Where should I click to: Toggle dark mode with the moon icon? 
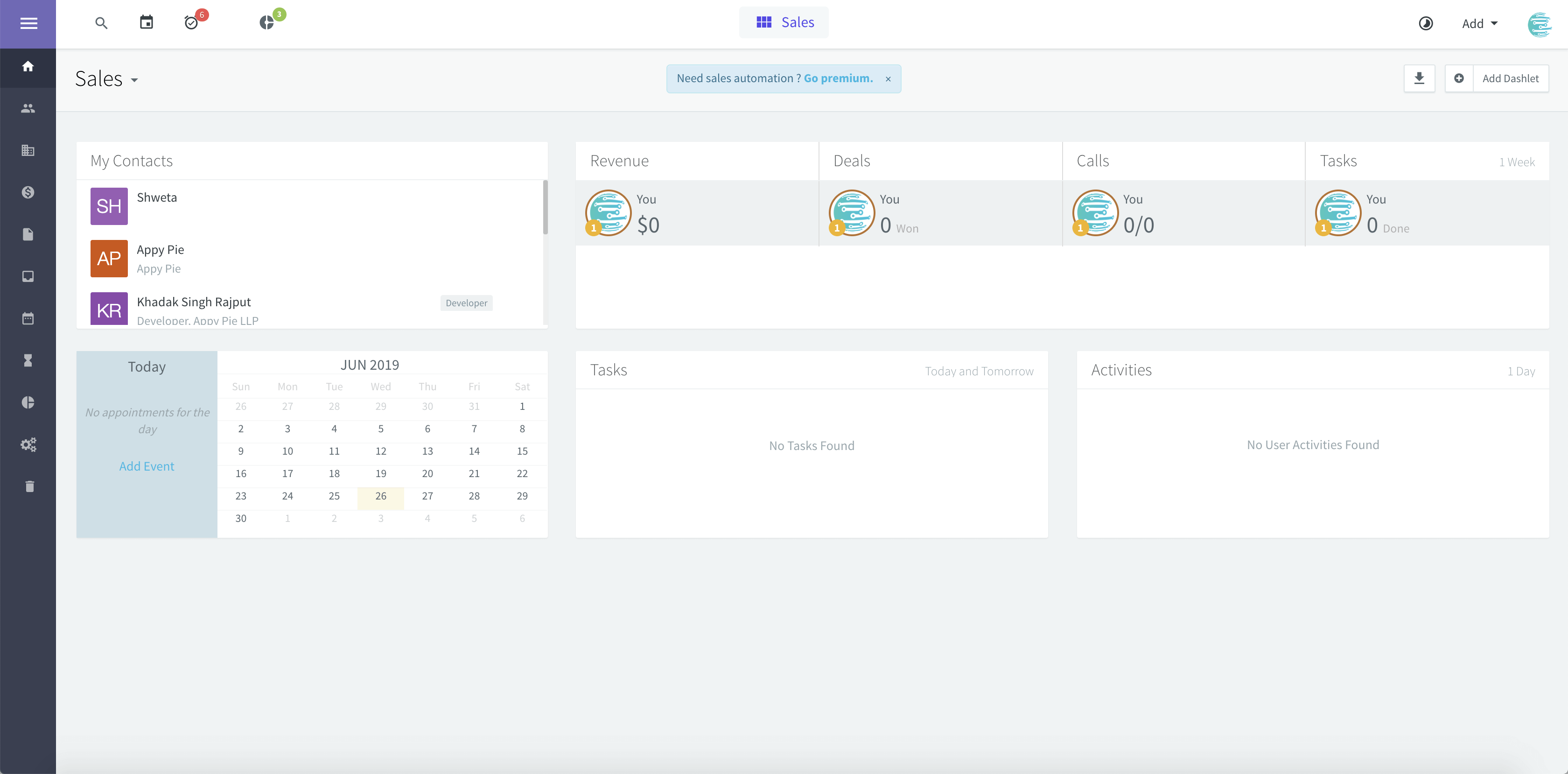click(1426, 23)
